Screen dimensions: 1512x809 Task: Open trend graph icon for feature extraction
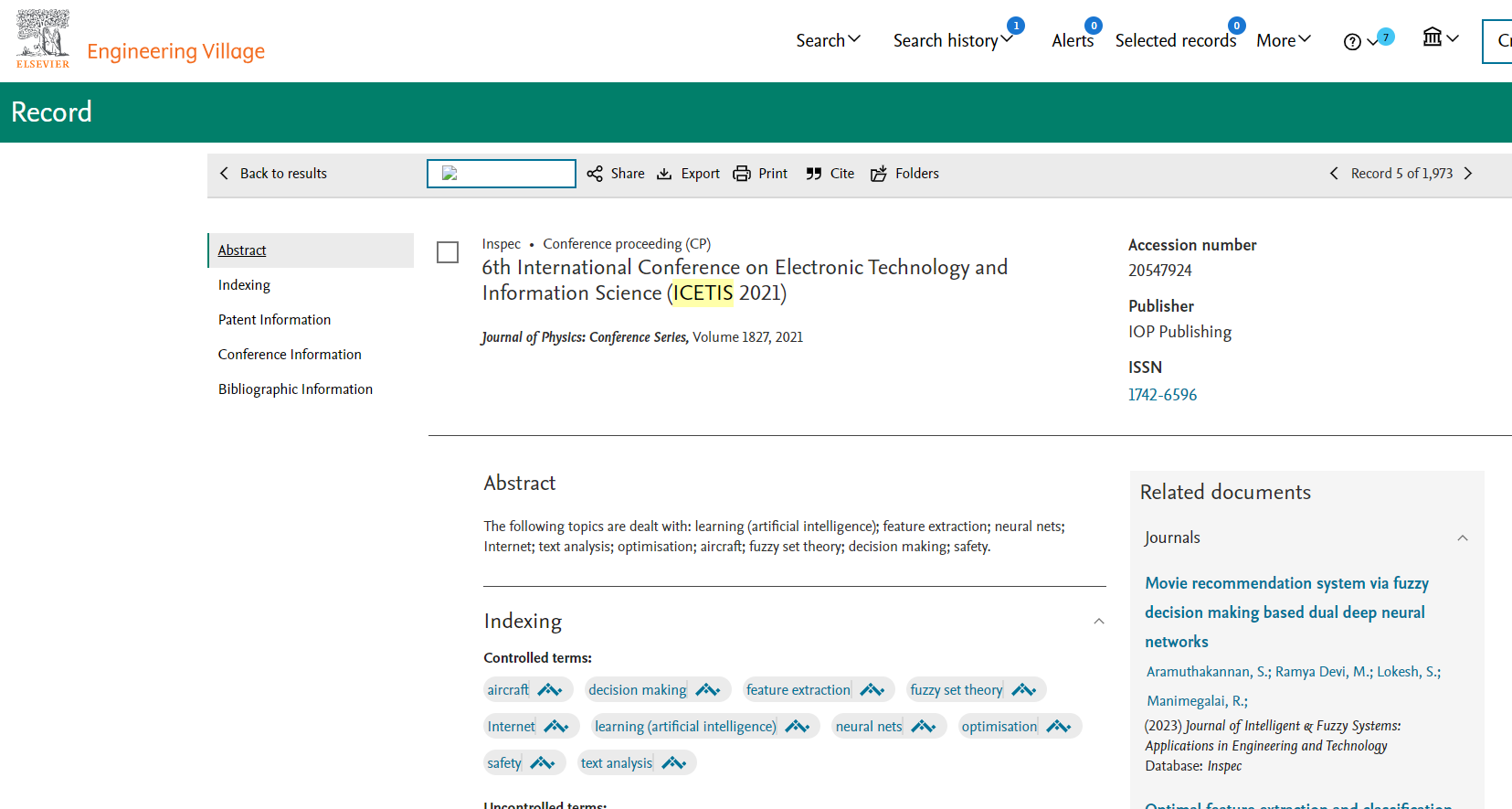click(x=872, y=690)
